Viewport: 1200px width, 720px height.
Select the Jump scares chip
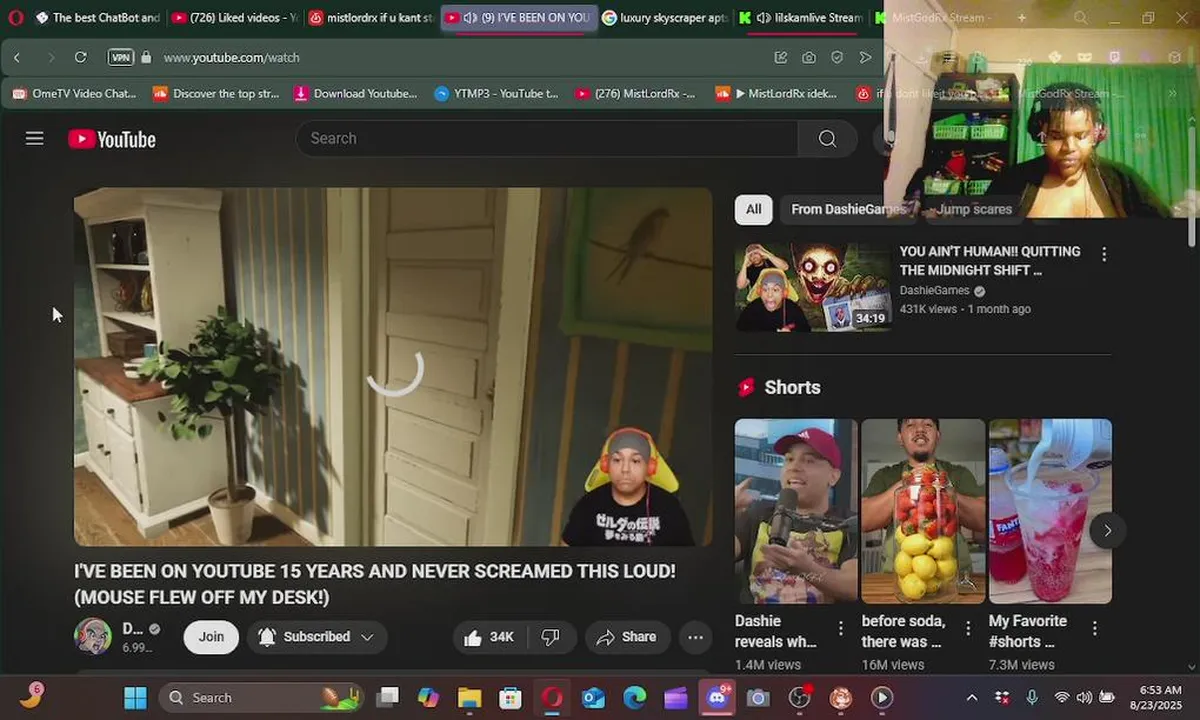point(974,209)
